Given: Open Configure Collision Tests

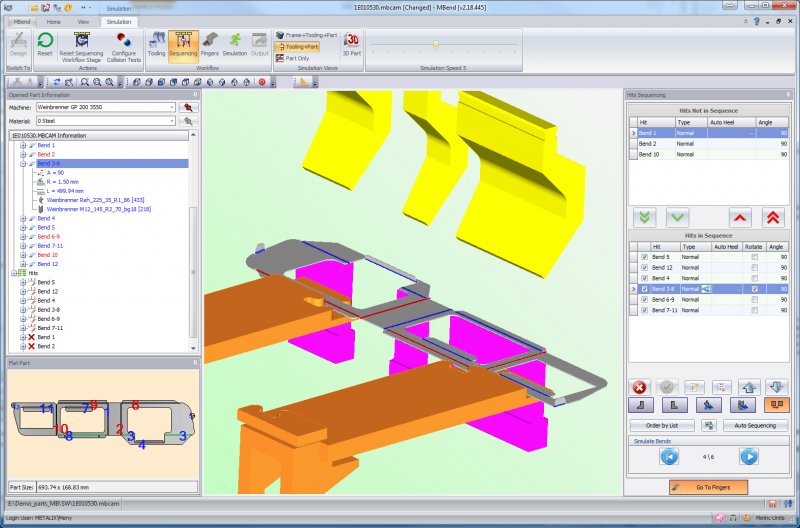Looking at the screenshot, I should click(x=123, y=47).
